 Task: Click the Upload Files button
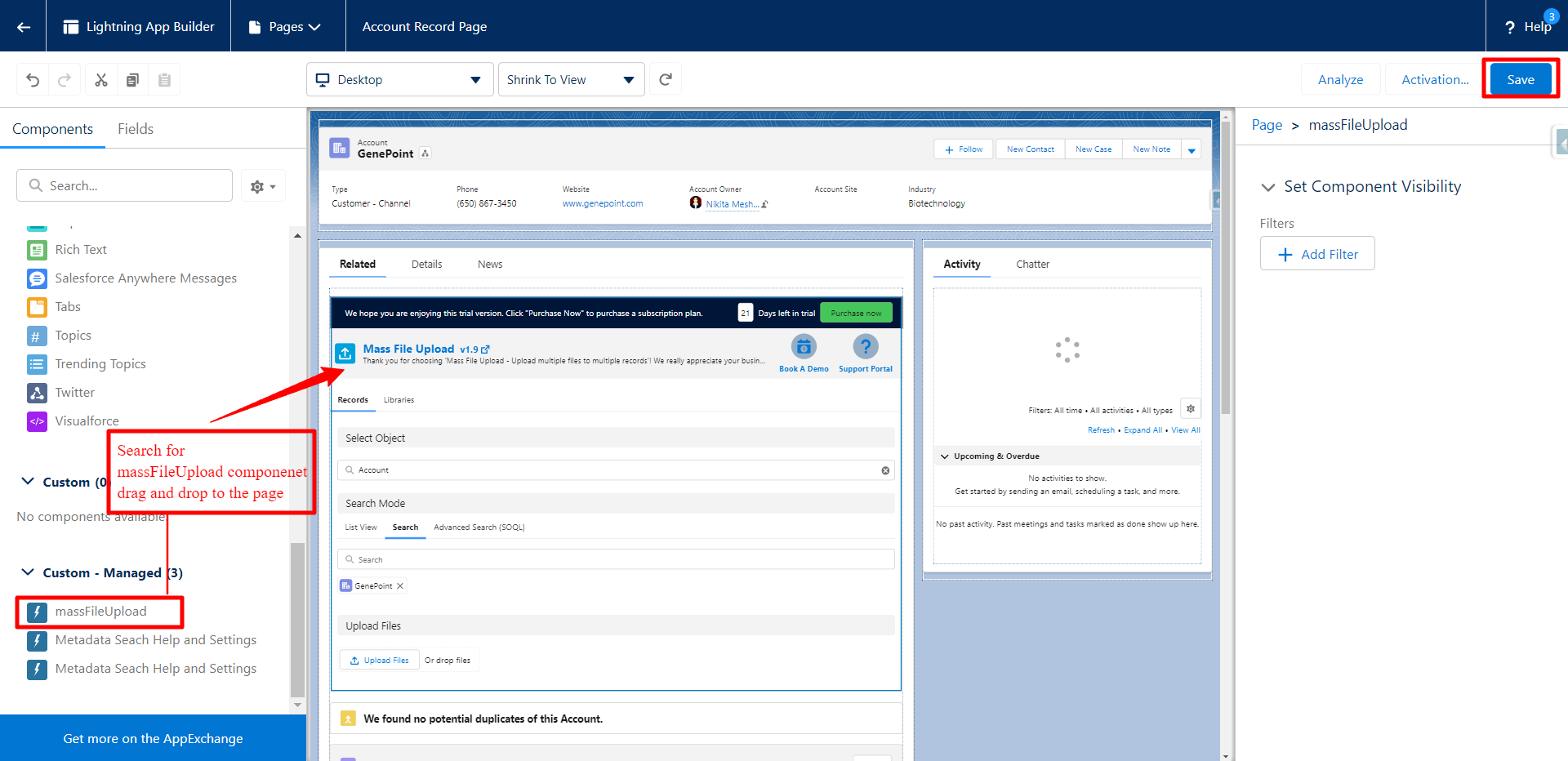point(379,660)
